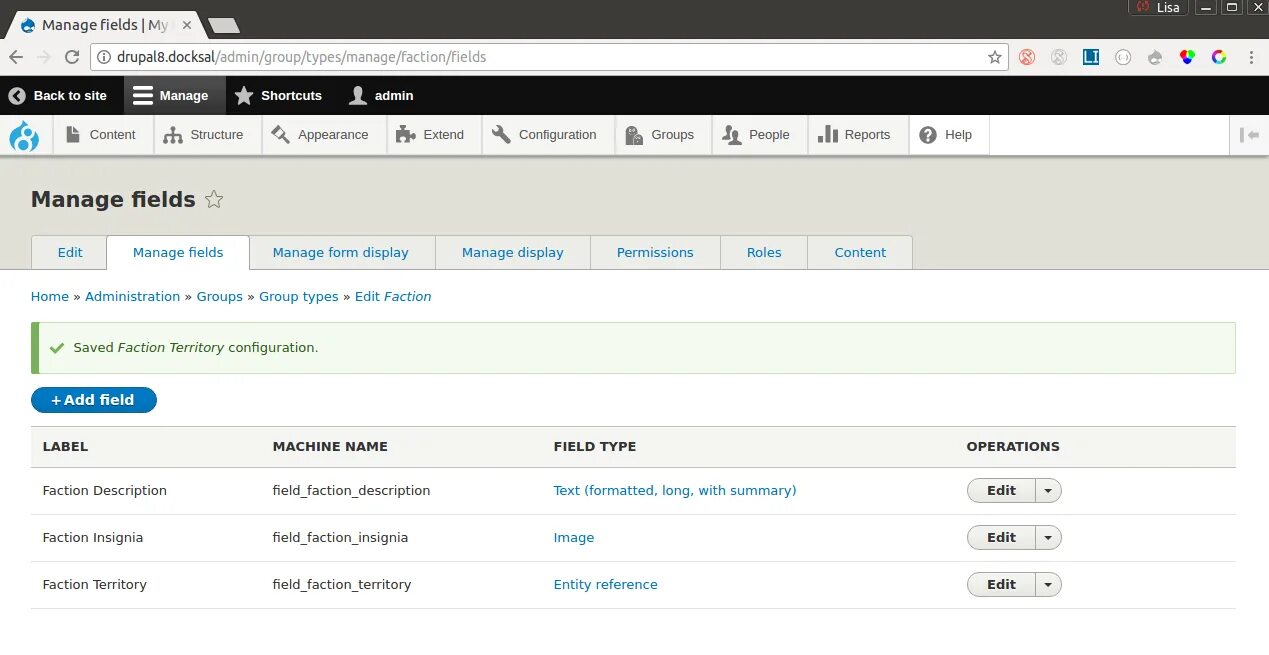Open Reports in the admin toolbar

click(854, 135)
